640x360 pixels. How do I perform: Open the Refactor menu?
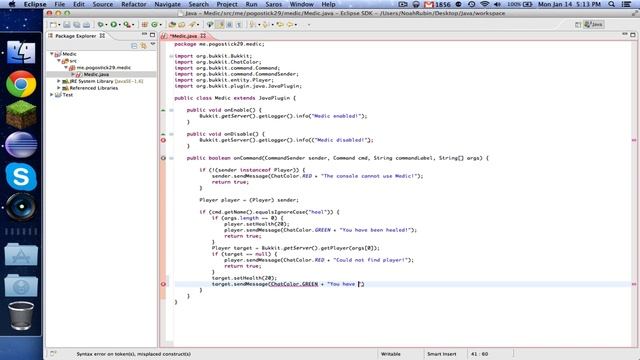[133, 4]
